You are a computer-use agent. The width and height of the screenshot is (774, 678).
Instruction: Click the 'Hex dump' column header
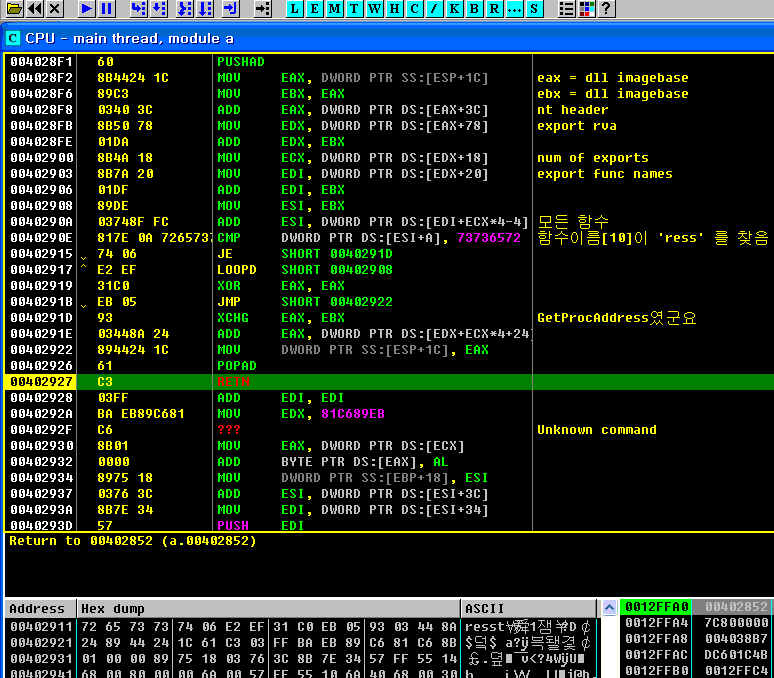tap(269, 608)
